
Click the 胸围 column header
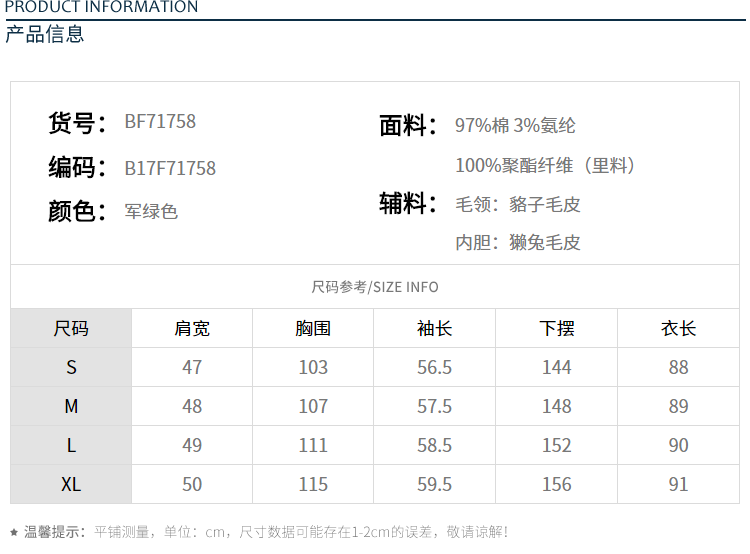(313, 329)
